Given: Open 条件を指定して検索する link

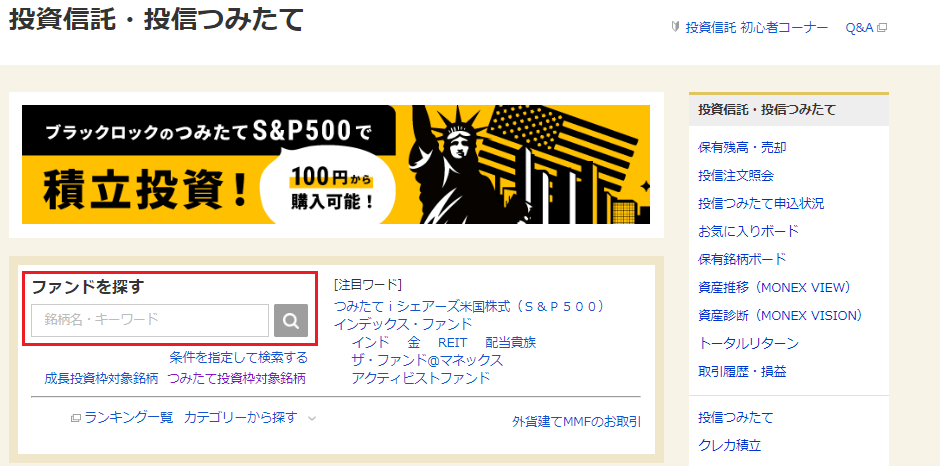Looking at the screenshot, I should [x=239, y=358].
